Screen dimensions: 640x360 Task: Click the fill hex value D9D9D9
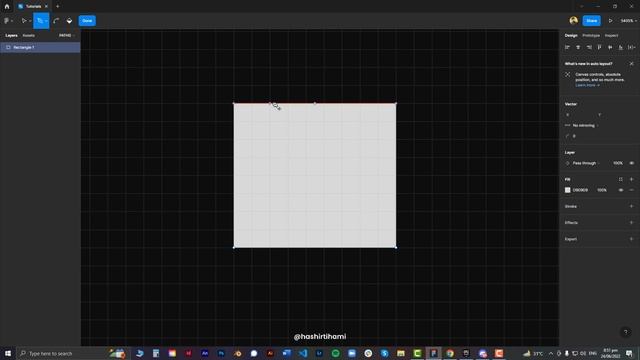pos(580,190)
